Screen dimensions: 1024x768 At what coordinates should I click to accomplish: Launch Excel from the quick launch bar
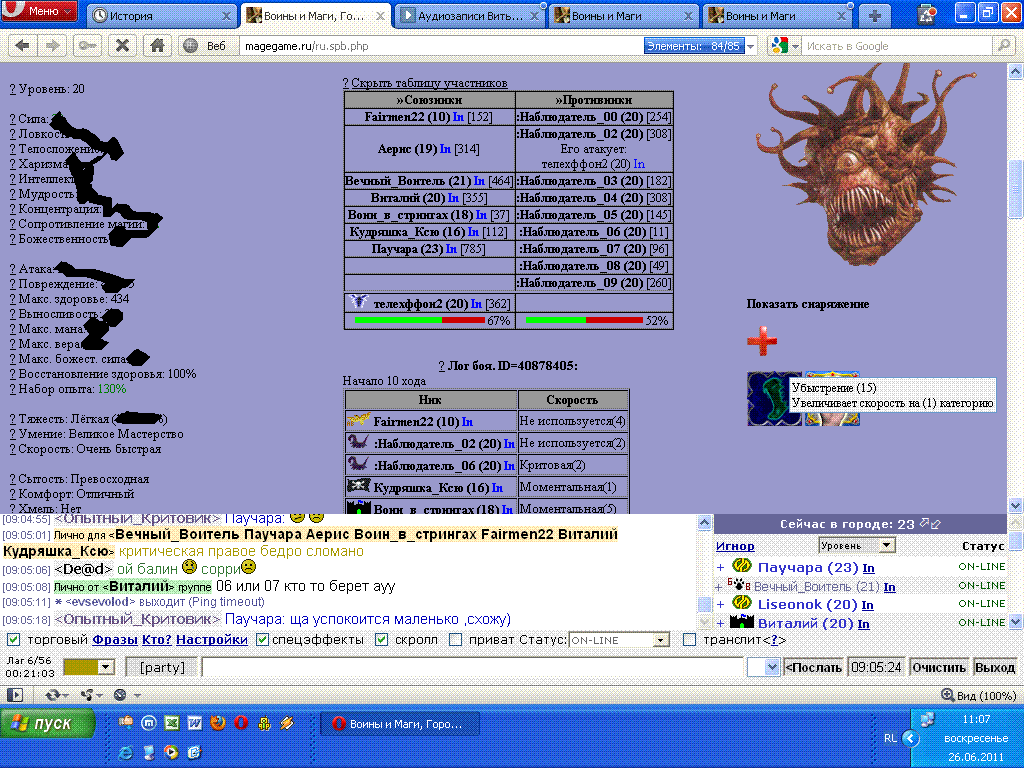tap(171, 723)
